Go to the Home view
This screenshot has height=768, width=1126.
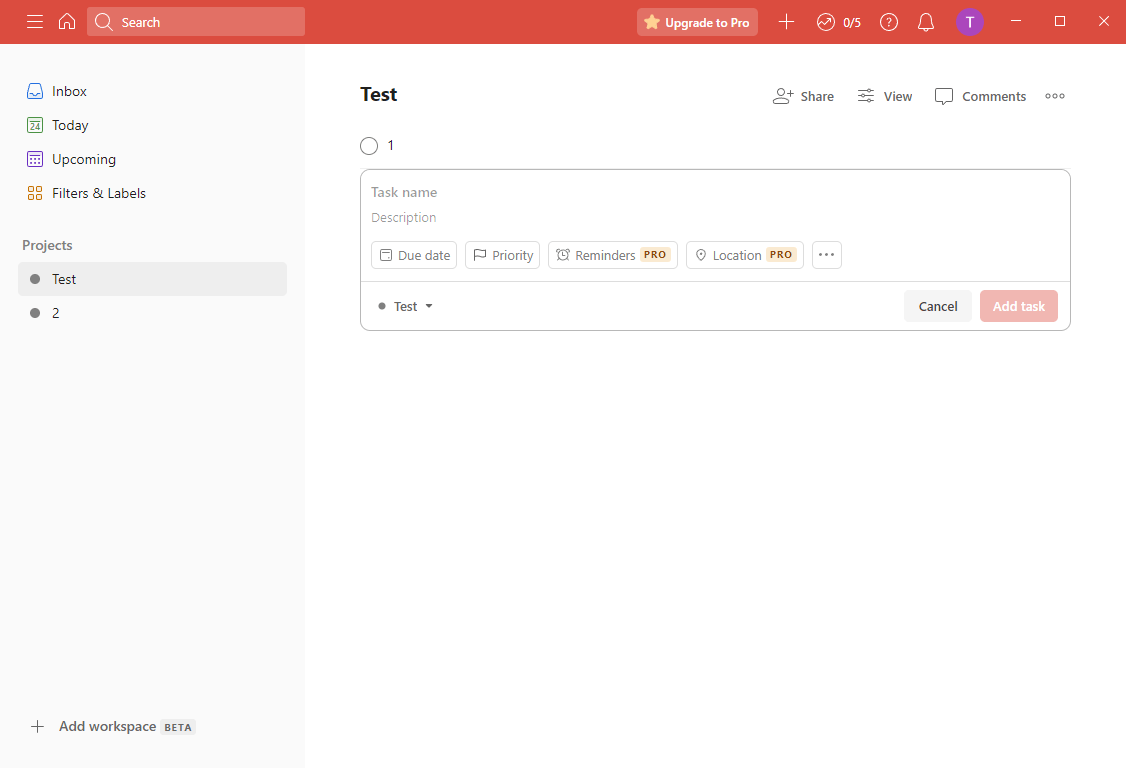67,22
